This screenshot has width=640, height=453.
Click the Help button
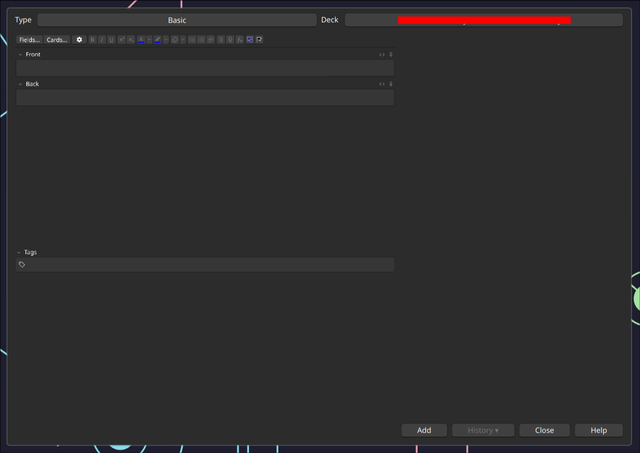point(599,430)
